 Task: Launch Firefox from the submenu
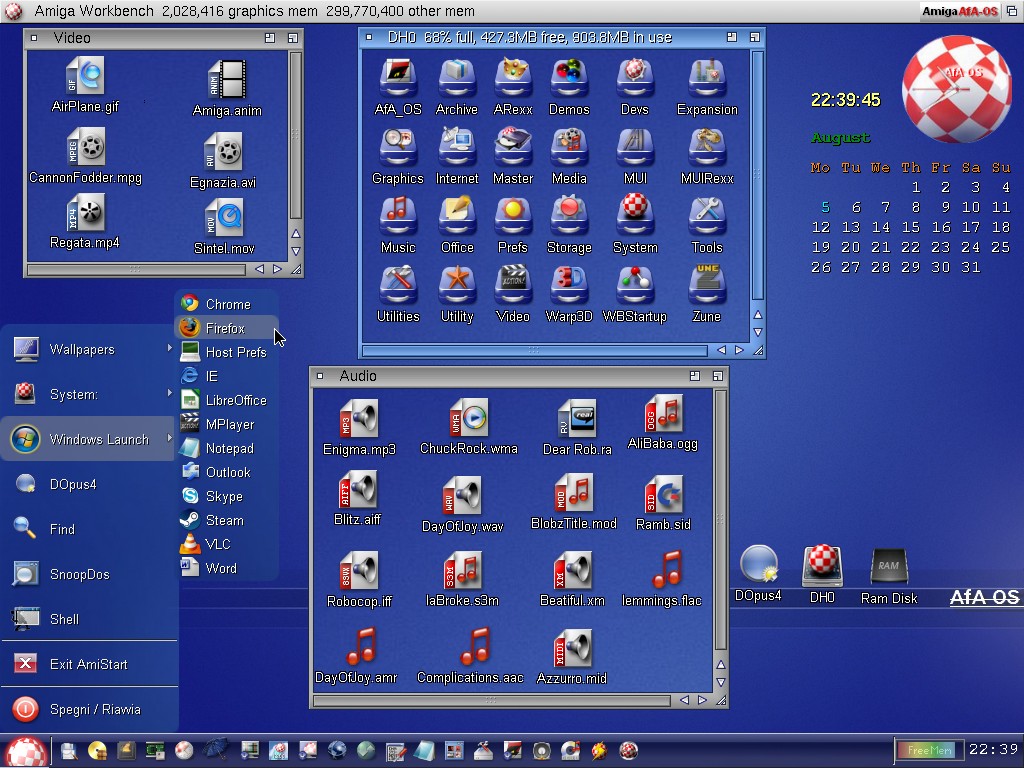[225, 328]
